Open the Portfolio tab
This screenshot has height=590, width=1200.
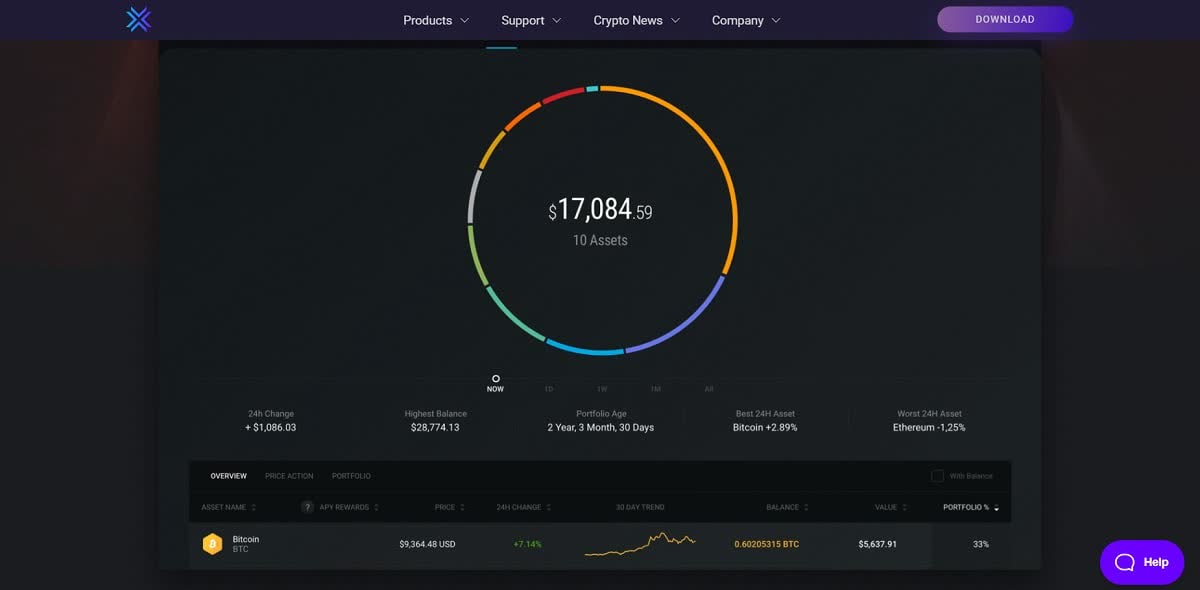[351, 476]
